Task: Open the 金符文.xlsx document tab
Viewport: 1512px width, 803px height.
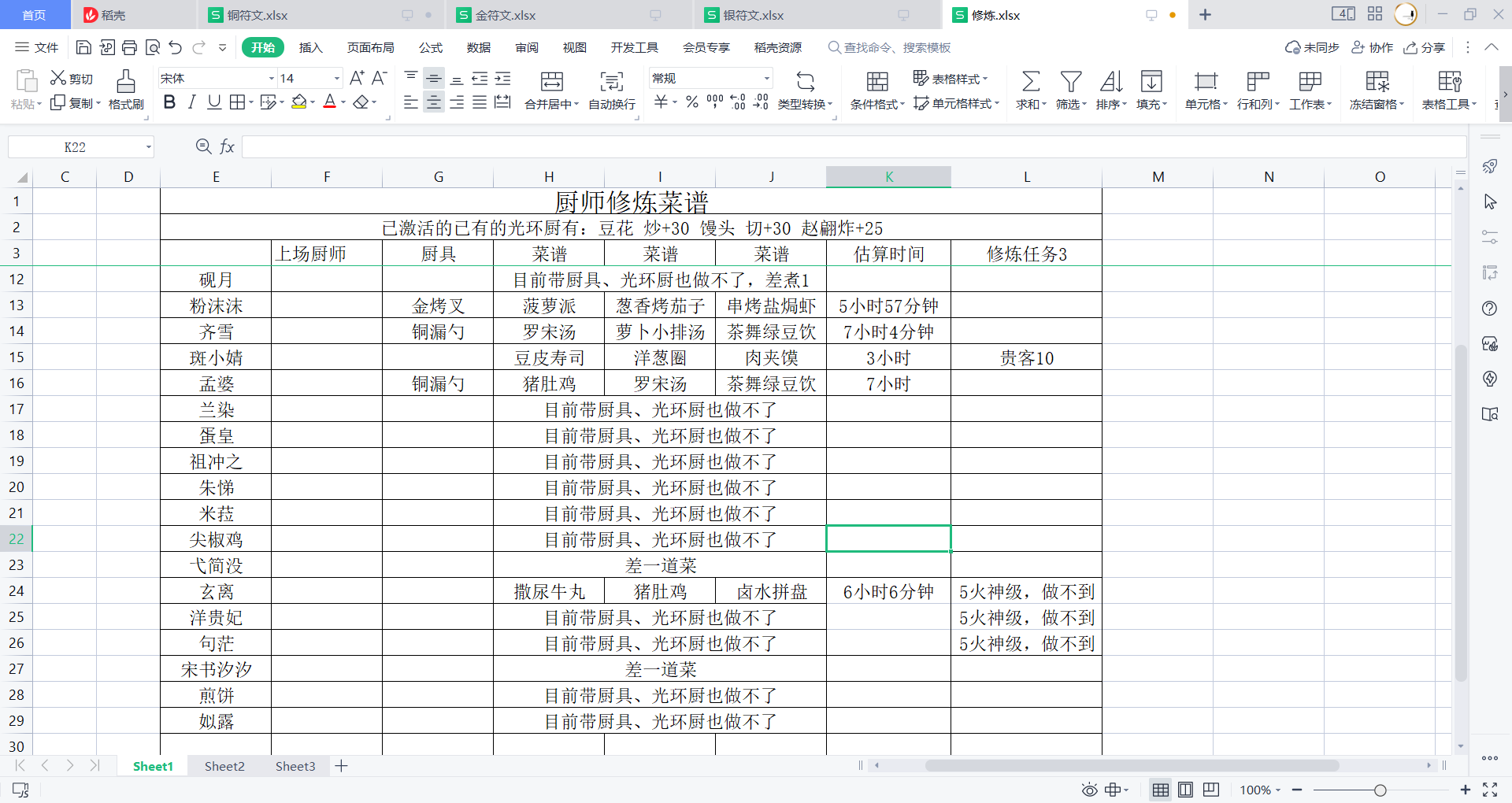Action: tap(506, 15)
